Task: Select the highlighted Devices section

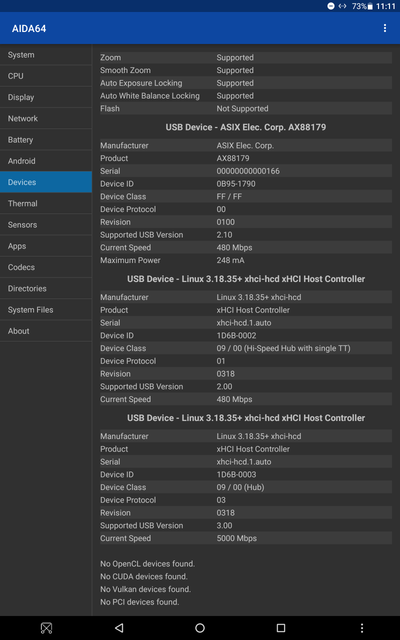Action: 46,182
